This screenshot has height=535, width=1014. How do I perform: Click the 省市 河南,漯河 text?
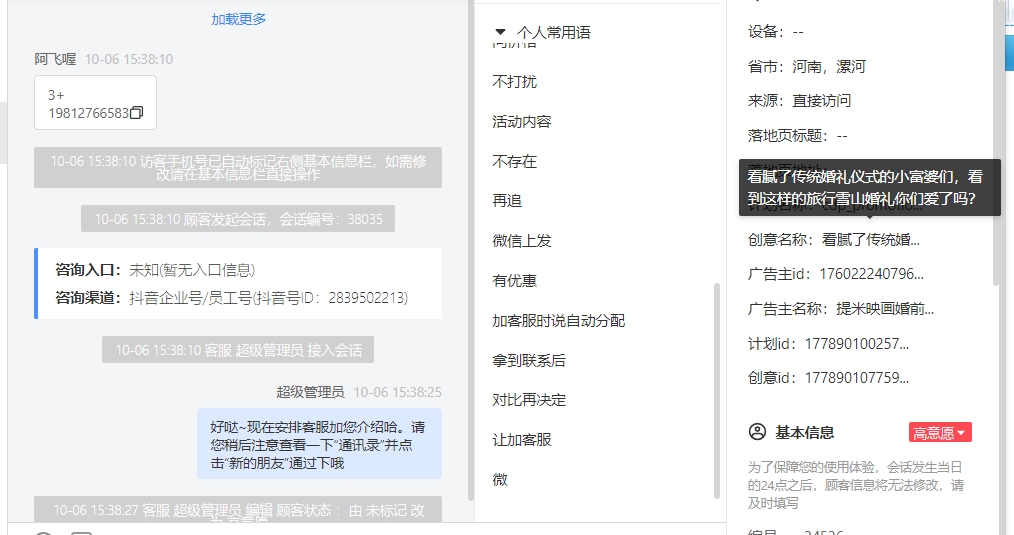click(x=806, y=67)
